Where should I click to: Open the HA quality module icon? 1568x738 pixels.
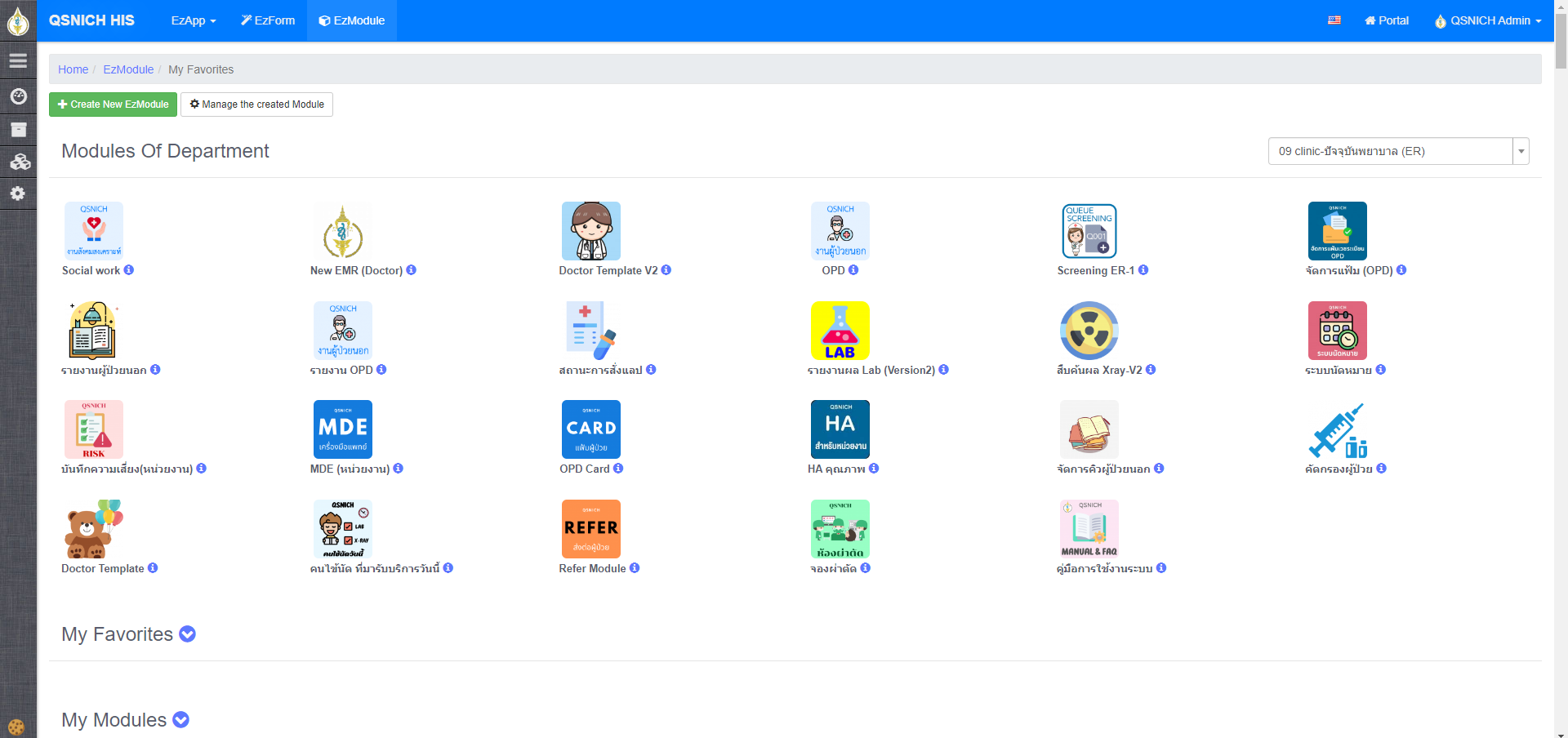tap(840, 429)
